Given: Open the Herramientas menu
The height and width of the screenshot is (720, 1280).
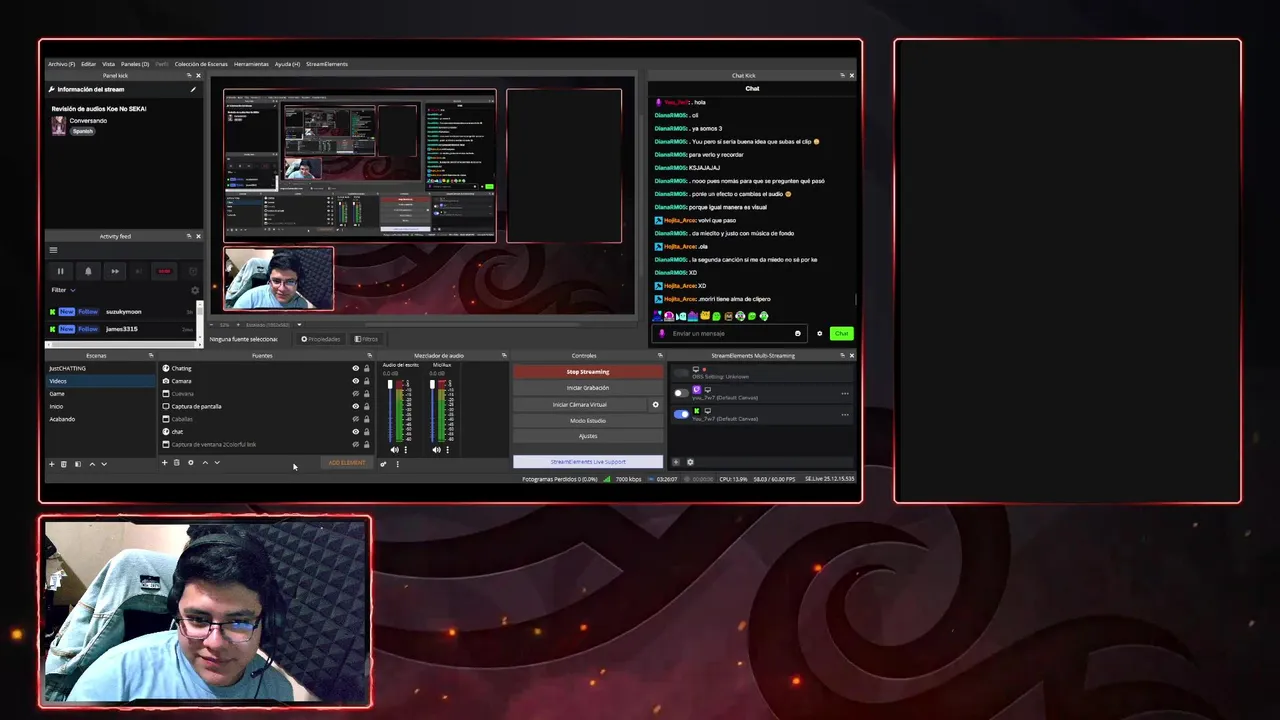Looking at the screenshot, I should click(x=251, y=64).
